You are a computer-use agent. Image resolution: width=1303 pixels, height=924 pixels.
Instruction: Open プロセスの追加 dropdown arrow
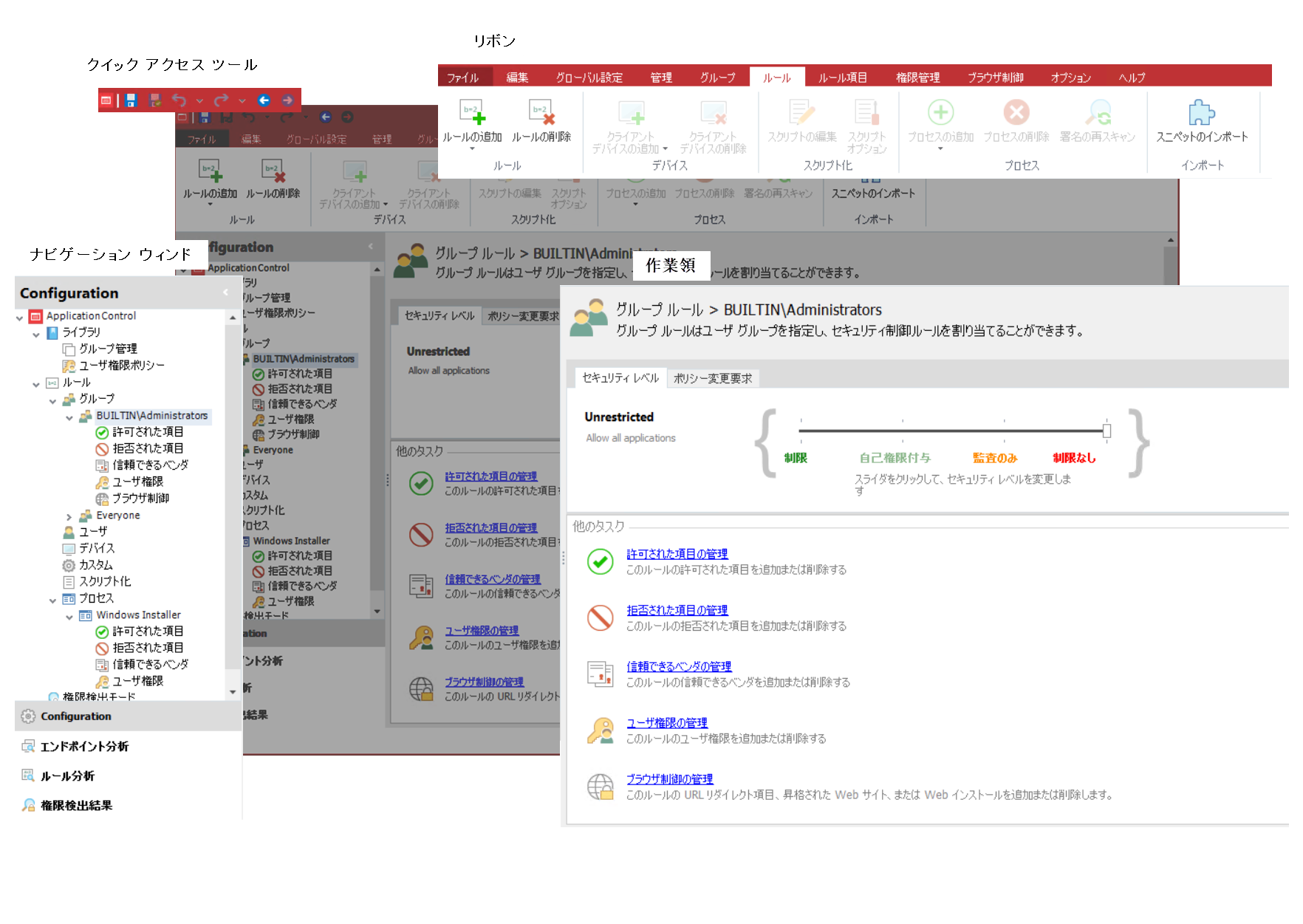point(940,149)
